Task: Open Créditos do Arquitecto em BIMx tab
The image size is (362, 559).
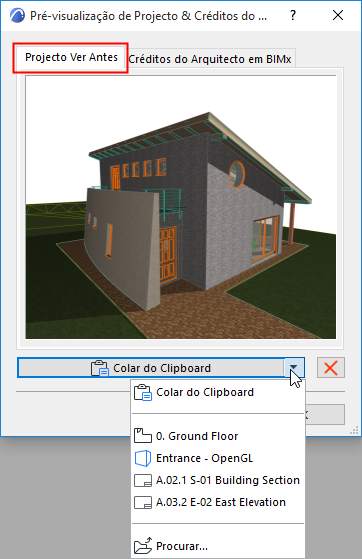Action: coord(210,59)
